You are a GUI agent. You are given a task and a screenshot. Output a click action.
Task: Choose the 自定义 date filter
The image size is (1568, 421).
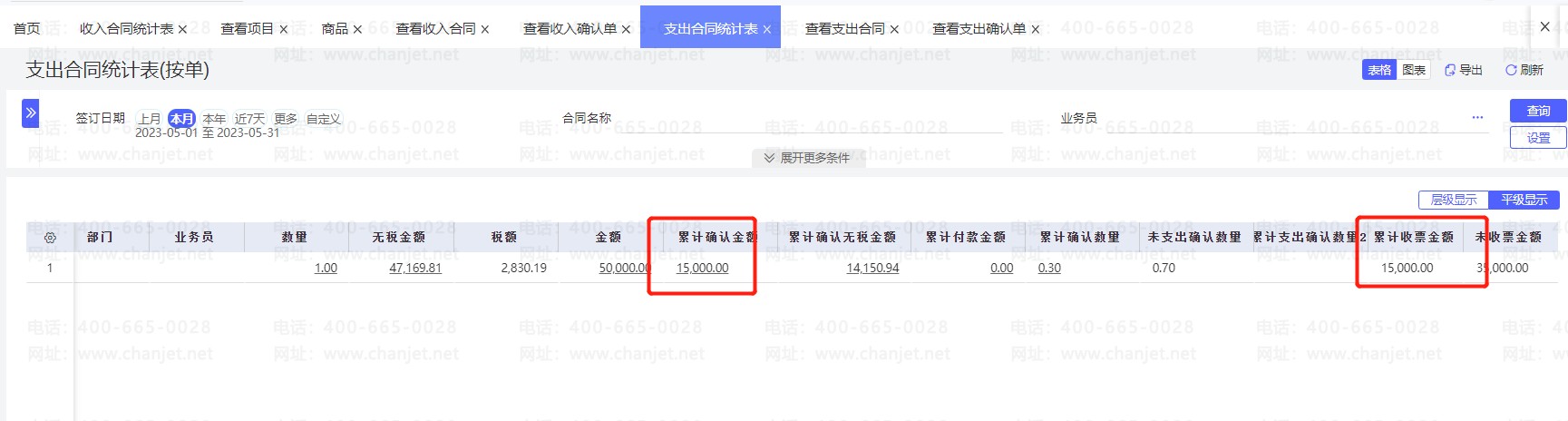[x=324, y=119]
